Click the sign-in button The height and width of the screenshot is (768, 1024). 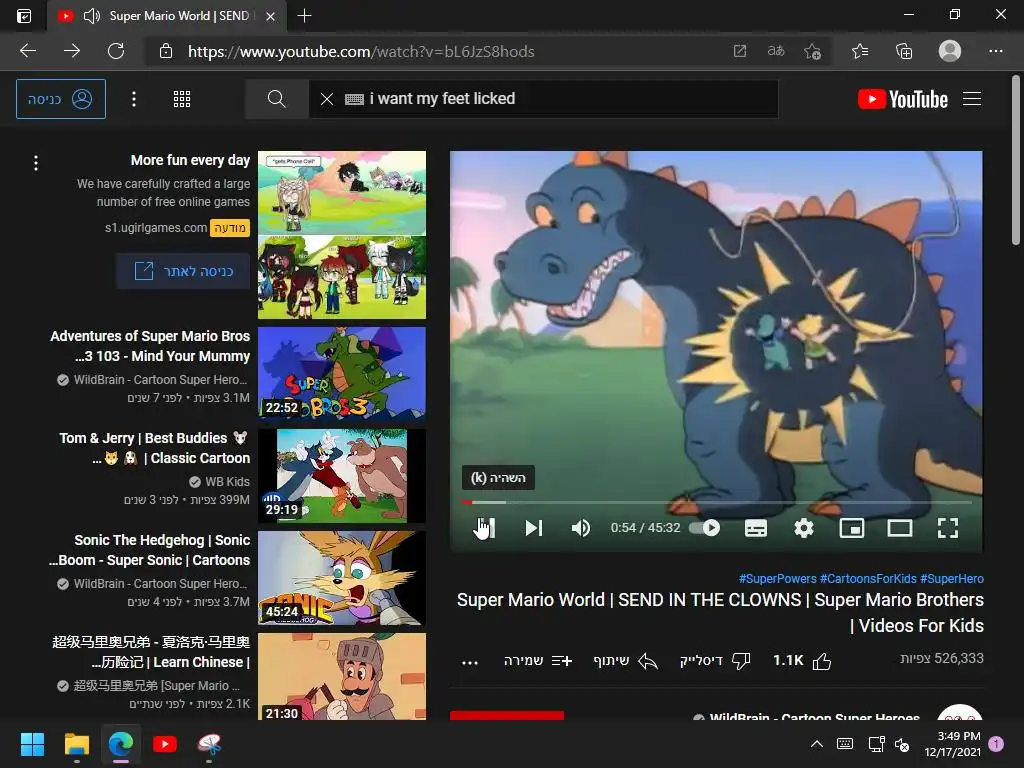pyautogui.click(x=61, y=99)
